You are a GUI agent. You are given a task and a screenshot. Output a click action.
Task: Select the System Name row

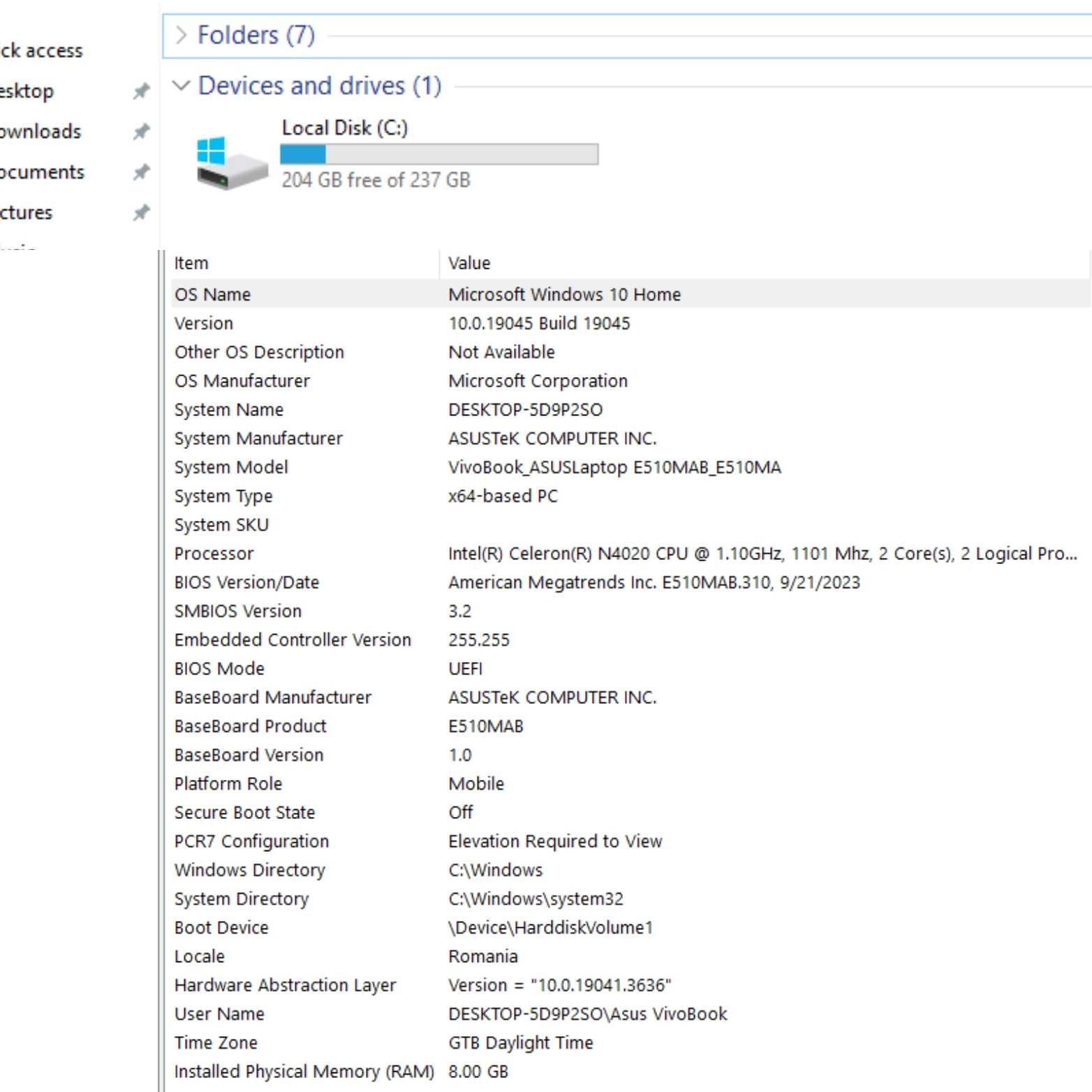coord(630,409)
